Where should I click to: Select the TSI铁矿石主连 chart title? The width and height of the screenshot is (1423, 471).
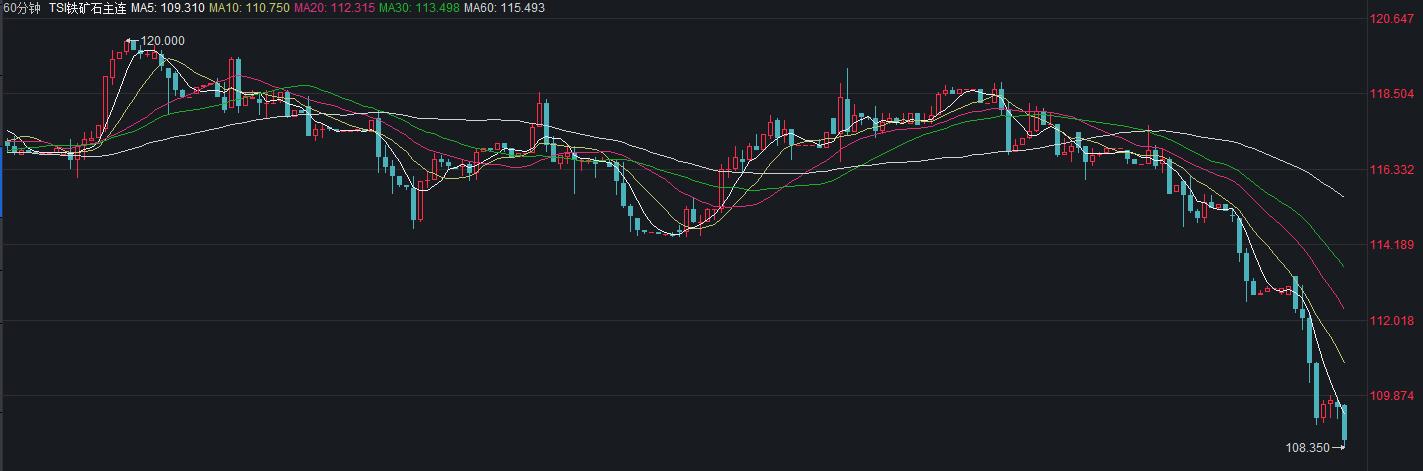point(91,8)
